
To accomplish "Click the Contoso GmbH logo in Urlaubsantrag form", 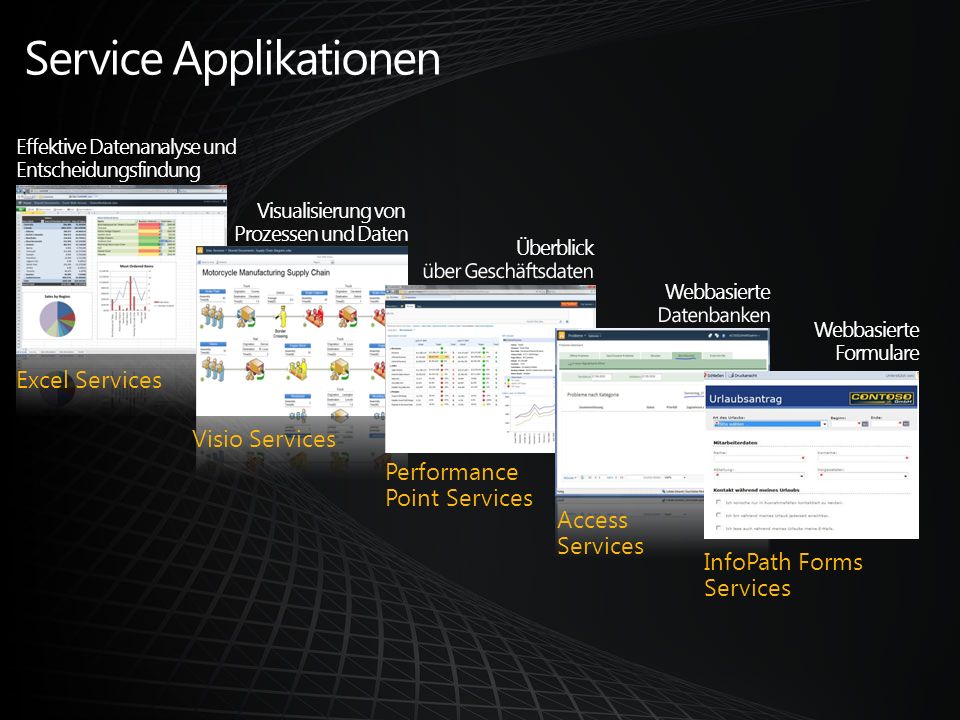I will coord(882,398).
